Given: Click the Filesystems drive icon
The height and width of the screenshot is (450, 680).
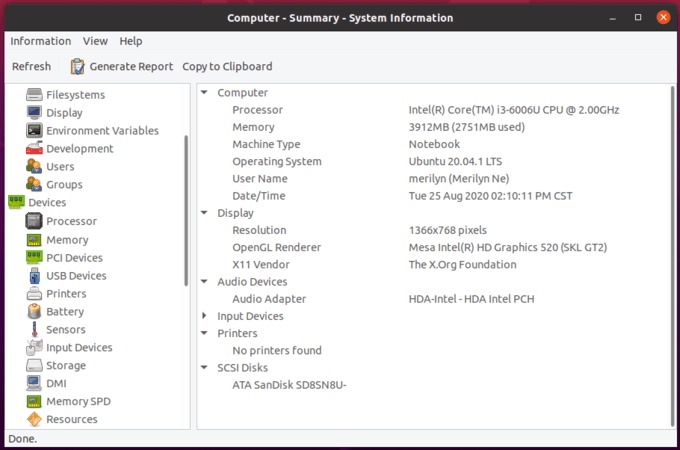Looking at the screenshot, I should pos(34,95).
